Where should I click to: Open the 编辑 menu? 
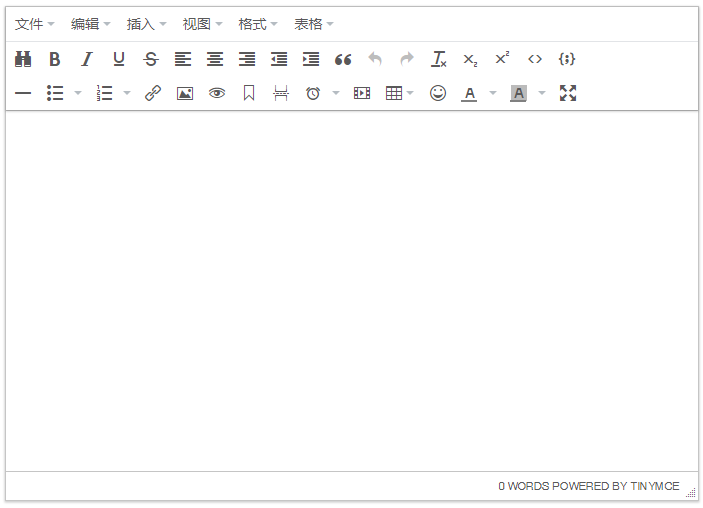(x=91, y=24)
